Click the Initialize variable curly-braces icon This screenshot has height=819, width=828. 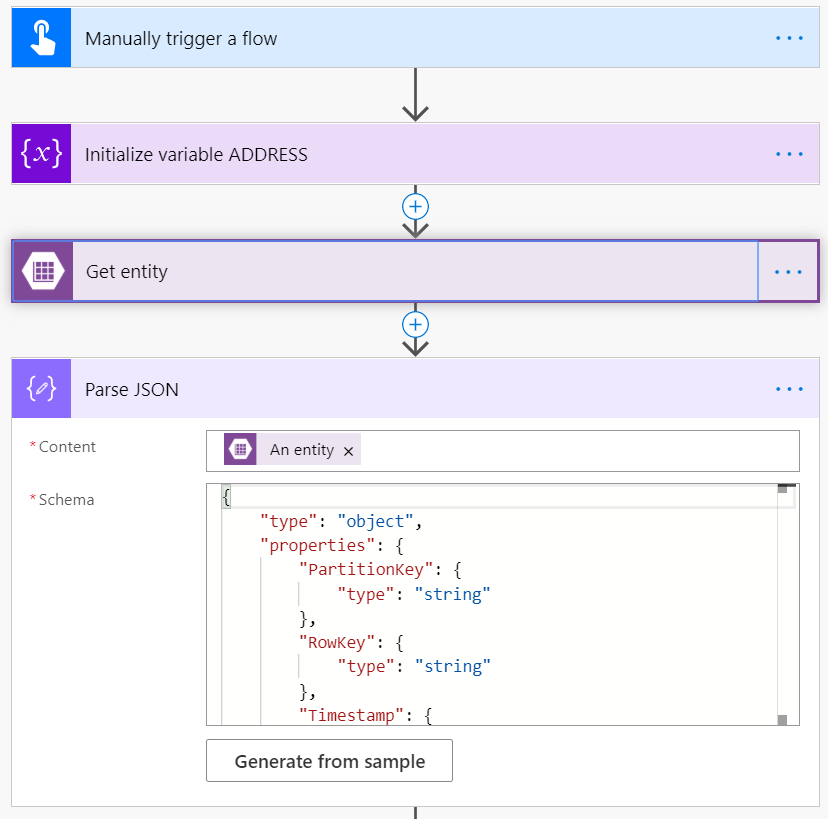pos(40,153)
